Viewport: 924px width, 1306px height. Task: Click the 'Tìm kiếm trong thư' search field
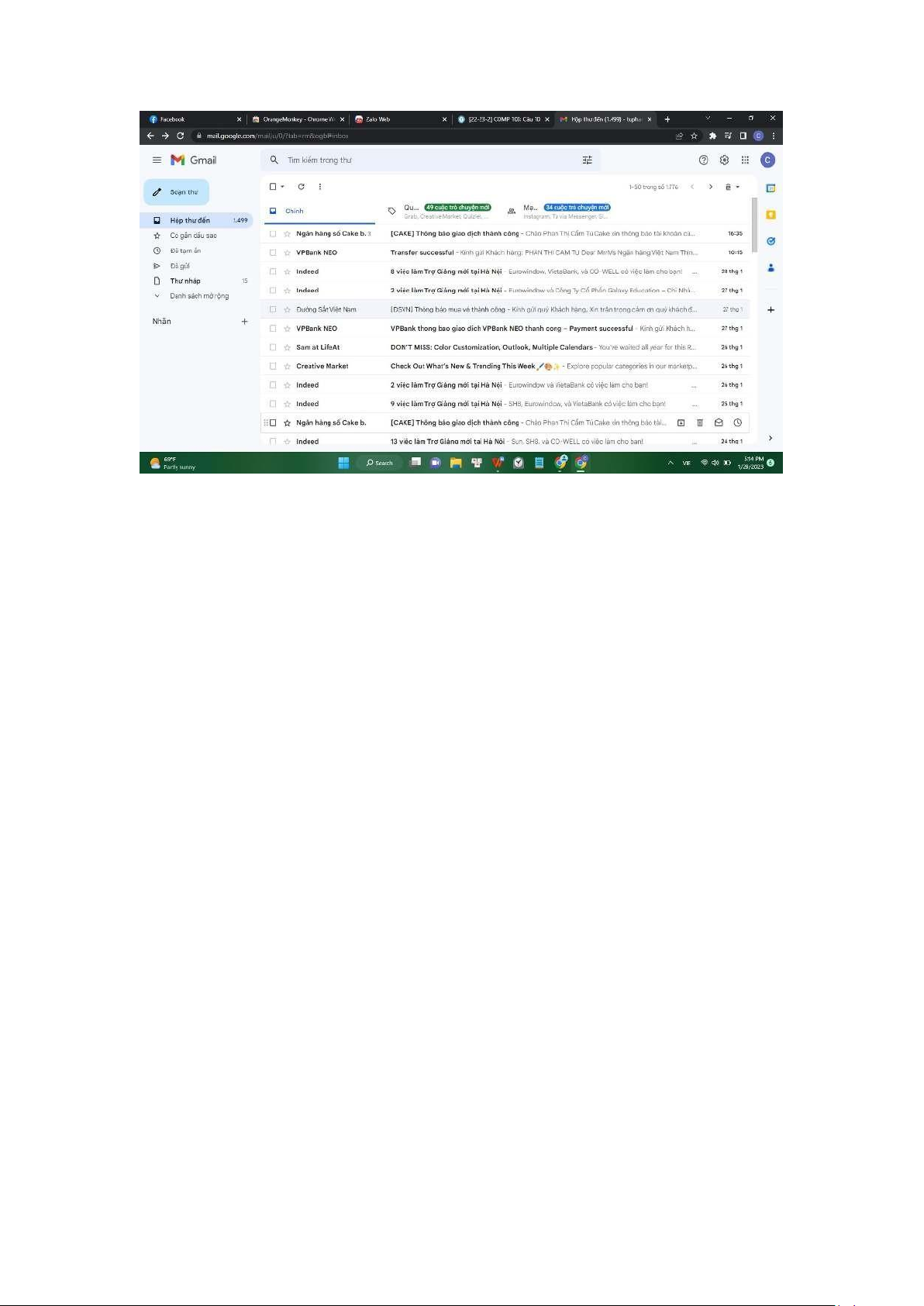point(426,160)
